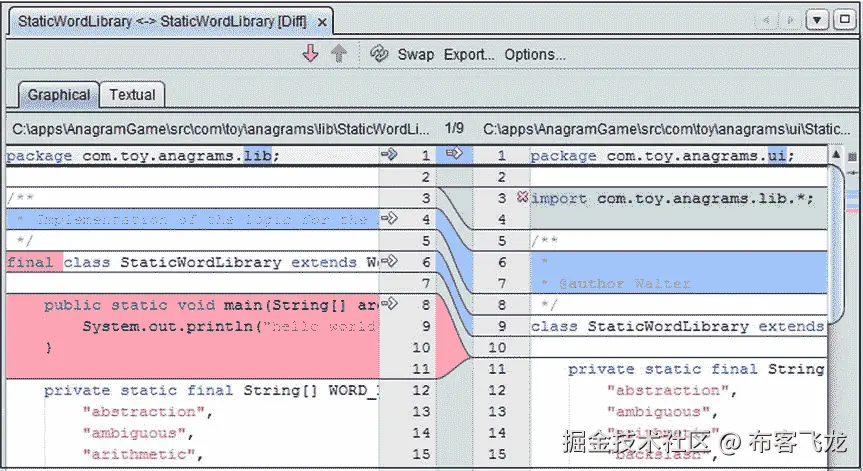The height and width of the screenshot is (471, 863).
Task: Click the right pane vertical scrollbar thumb
Action: point(836,242)
